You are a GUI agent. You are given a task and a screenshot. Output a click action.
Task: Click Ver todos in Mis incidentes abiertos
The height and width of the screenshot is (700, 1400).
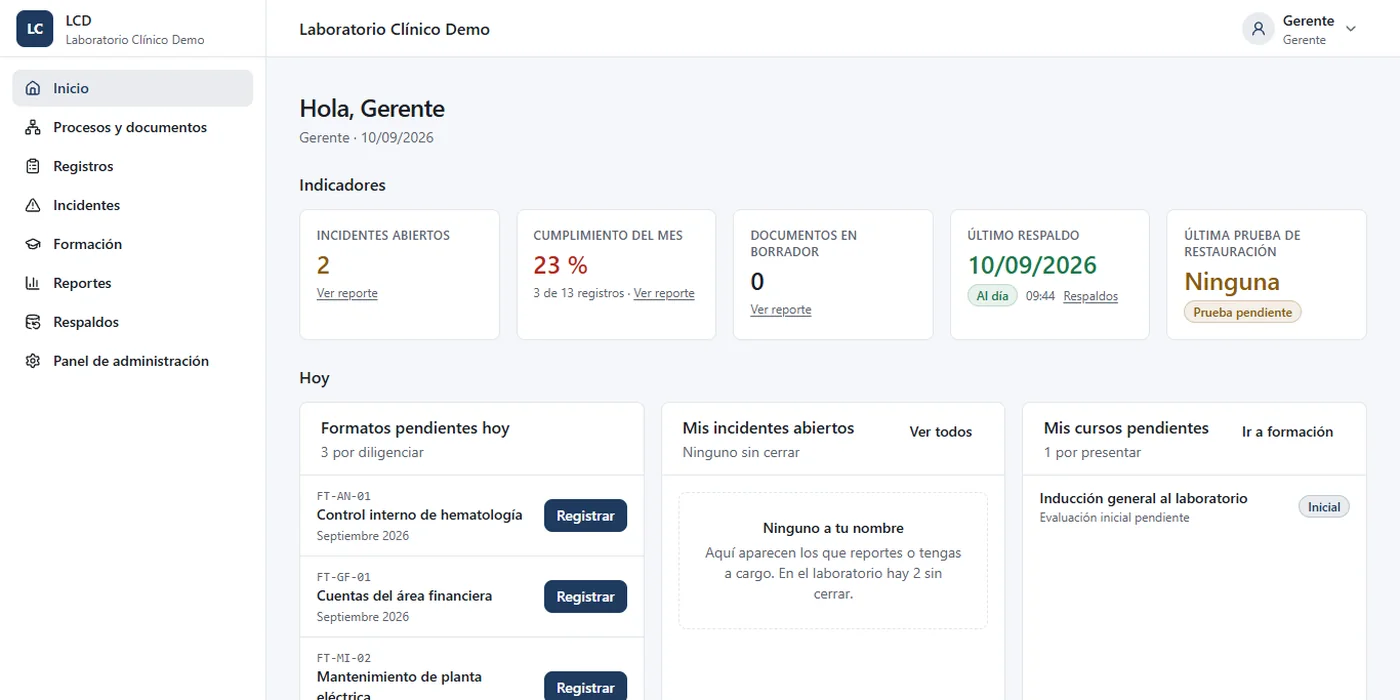(941, 432)
